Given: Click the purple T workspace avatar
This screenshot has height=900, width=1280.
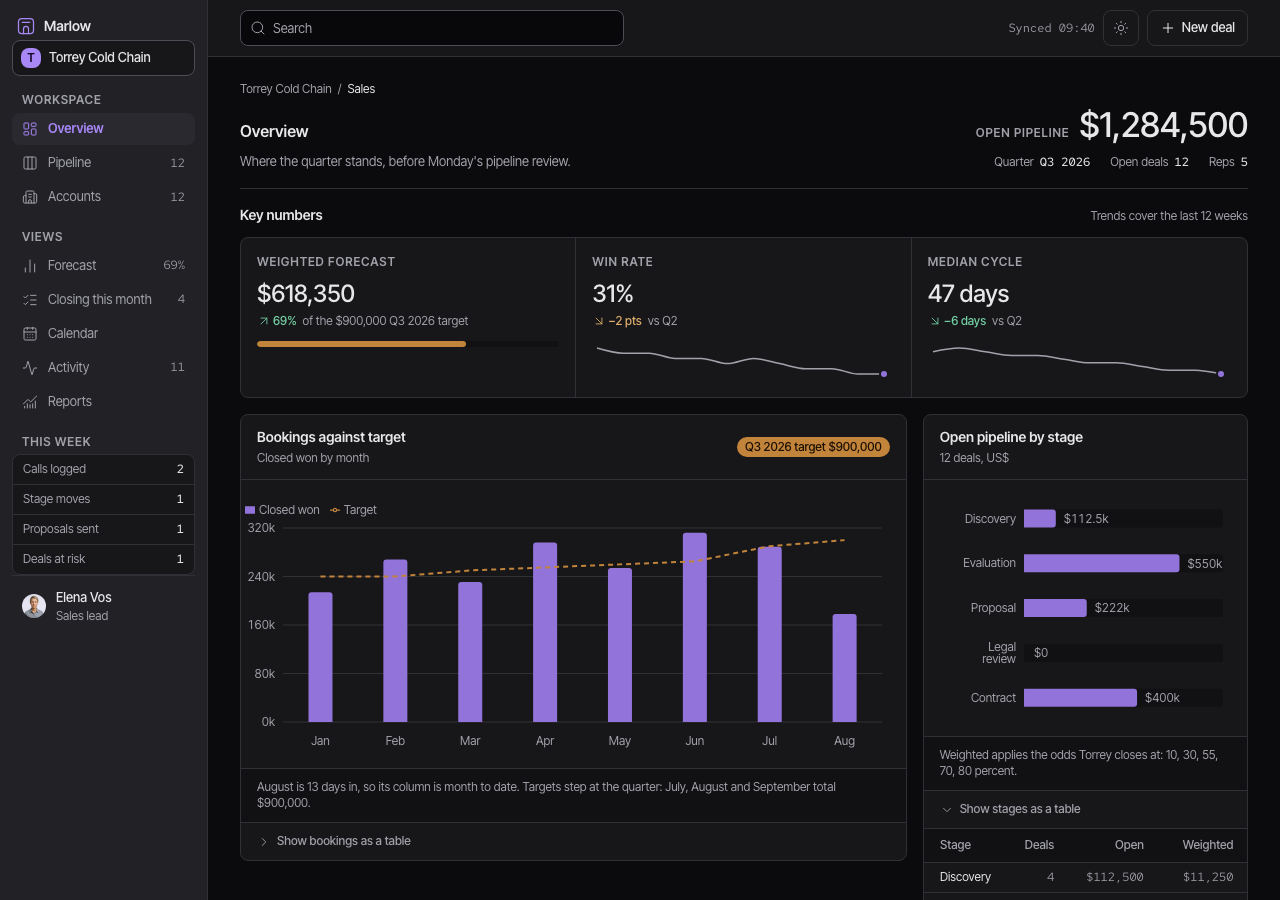Looking at the screenshot, I should coord(31,58).
